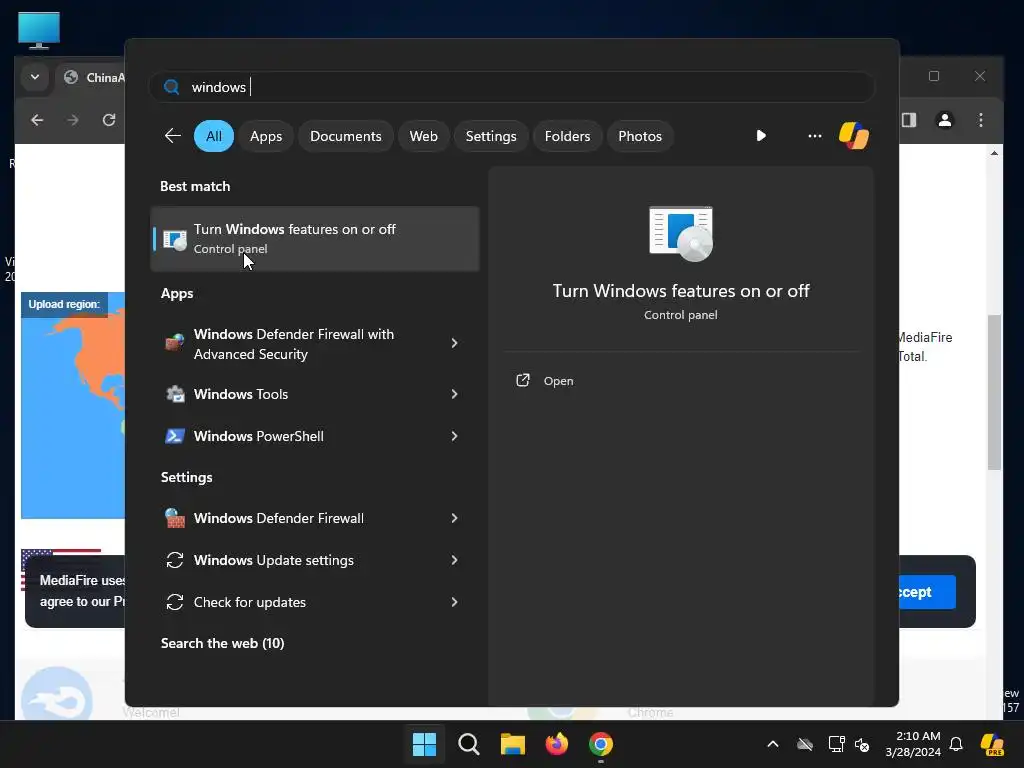Select the Web filter tab
Image resolution: width=1024 pixels, height=768 pixels.
click(423, 136)
